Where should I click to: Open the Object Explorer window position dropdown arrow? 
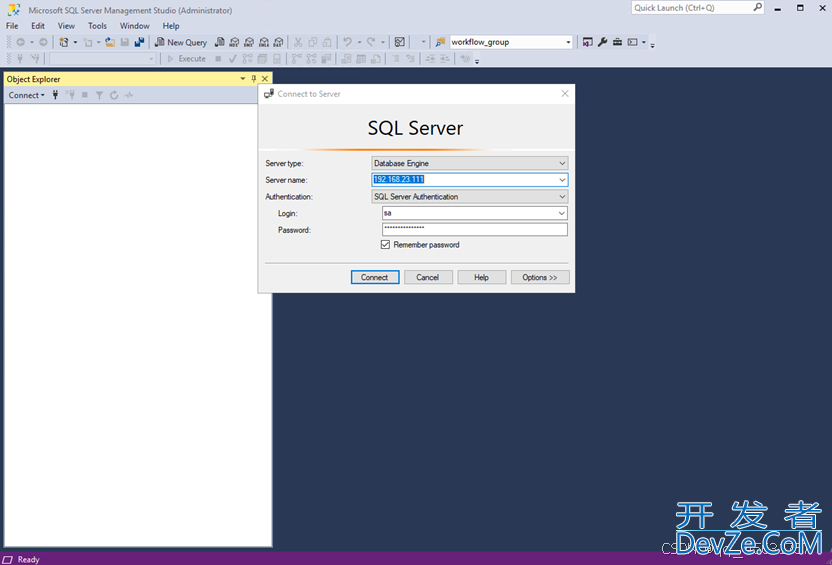pyautogui.click(x=242, y=79)
